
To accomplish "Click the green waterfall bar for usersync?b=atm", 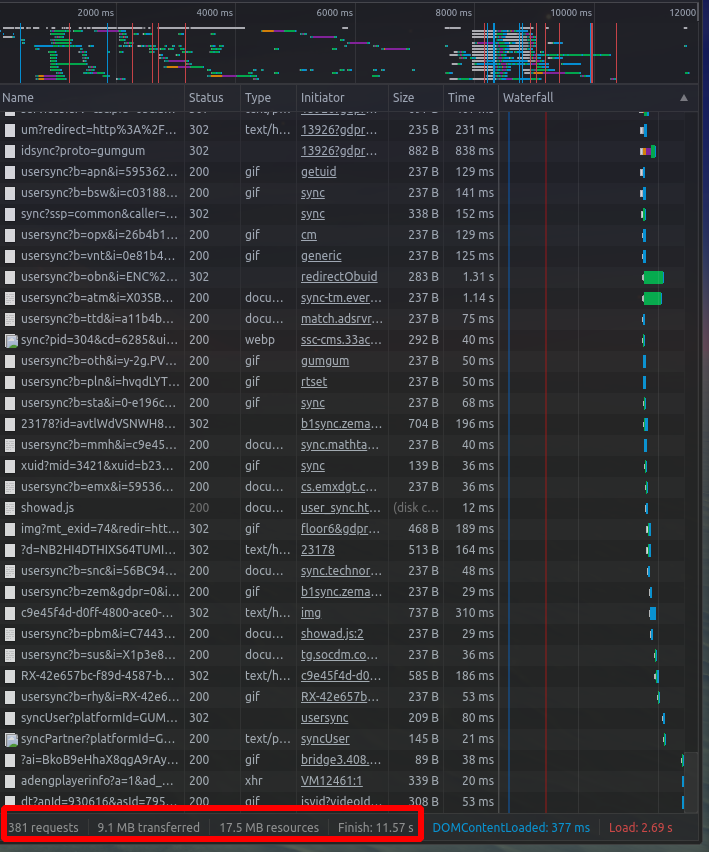I will [x=652, y=298].
